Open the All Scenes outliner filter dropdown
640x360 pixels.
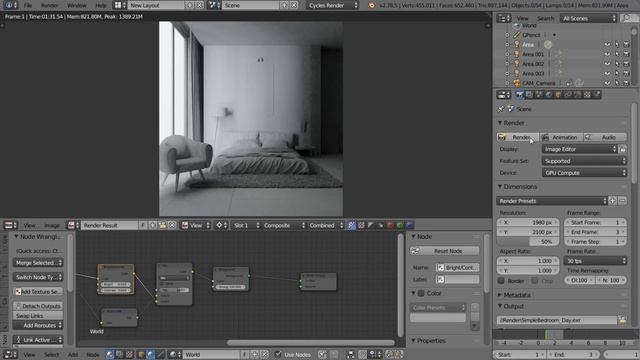[588, 18]
